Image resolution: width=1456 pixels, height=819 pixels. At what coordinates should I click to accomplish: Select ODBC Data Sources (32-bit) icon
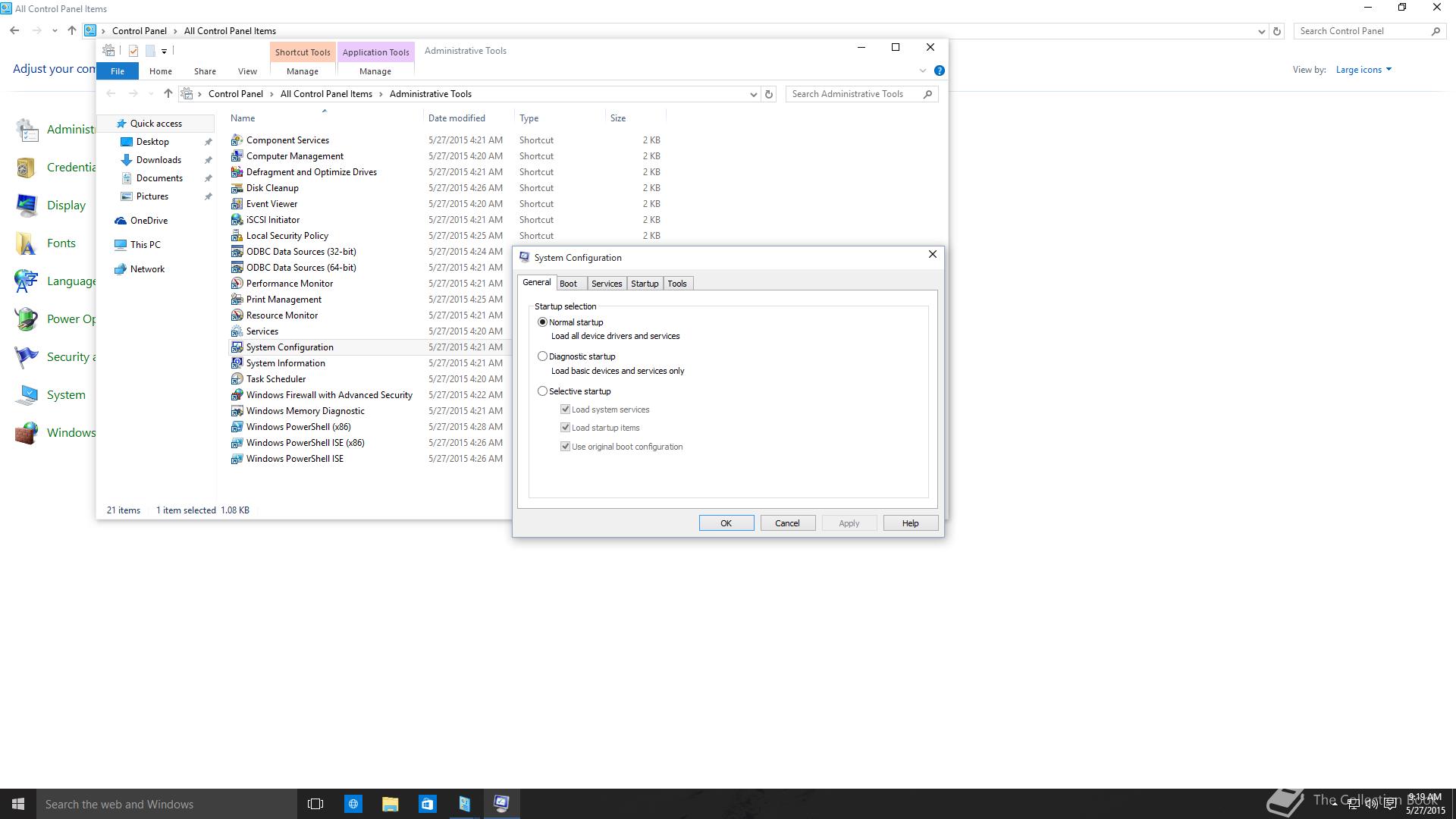pos(237,252)
